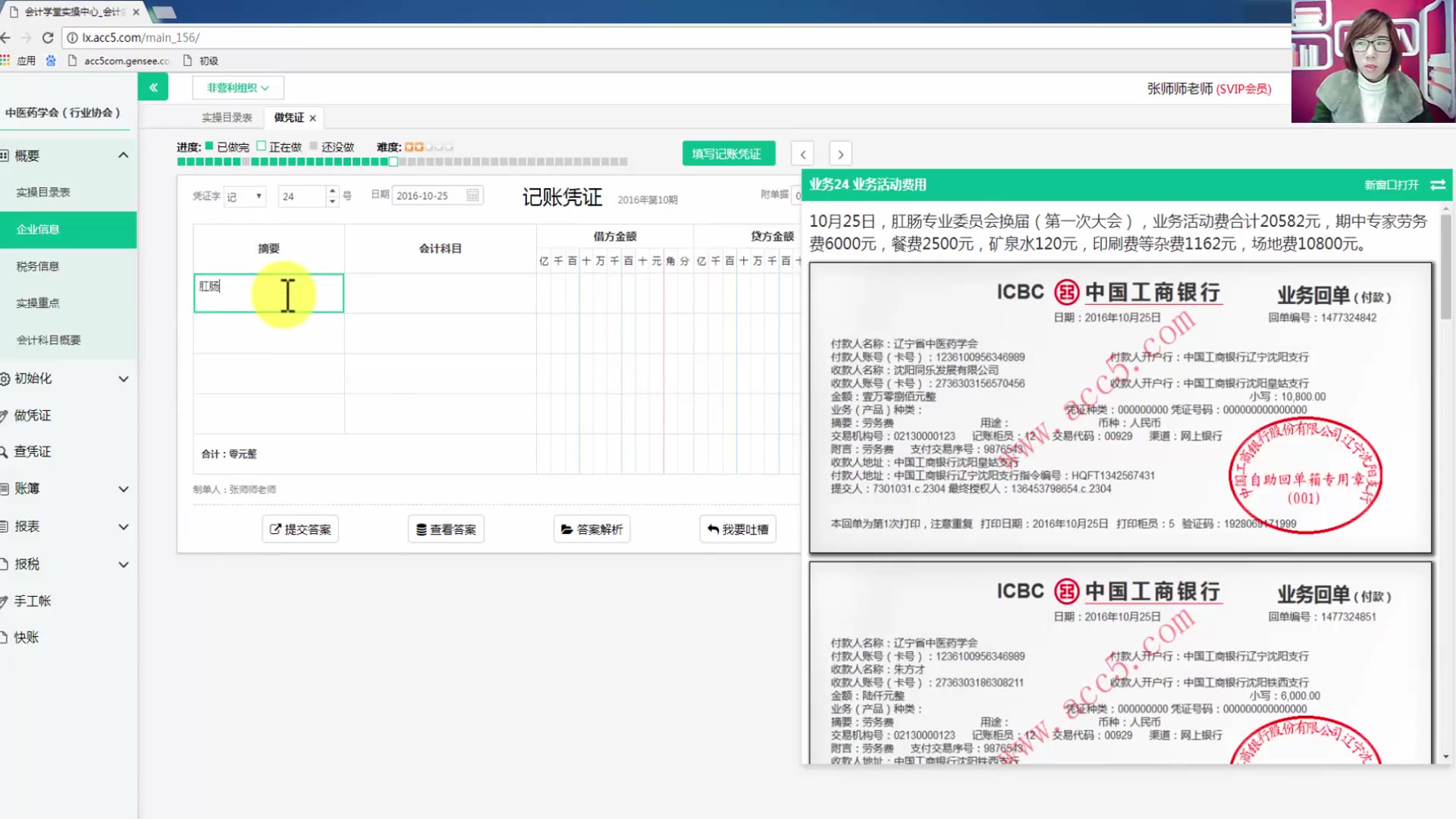1456x819 pixels.
Task: Expand the 账簿 sidebar section
Action: (x=123, y=489)
